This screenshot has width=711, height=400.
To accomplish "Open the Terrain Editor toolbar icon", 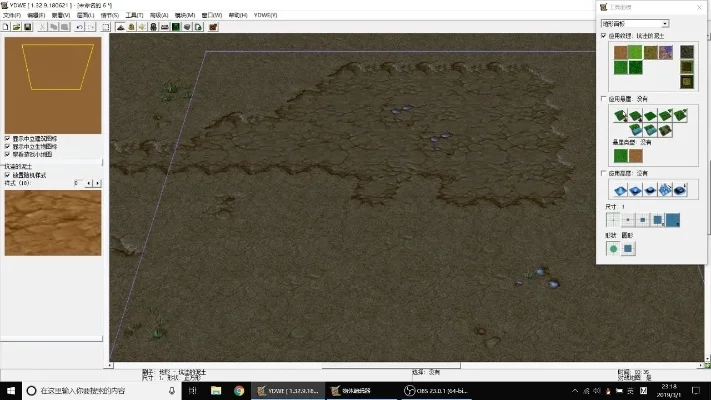I will point(121,27).
